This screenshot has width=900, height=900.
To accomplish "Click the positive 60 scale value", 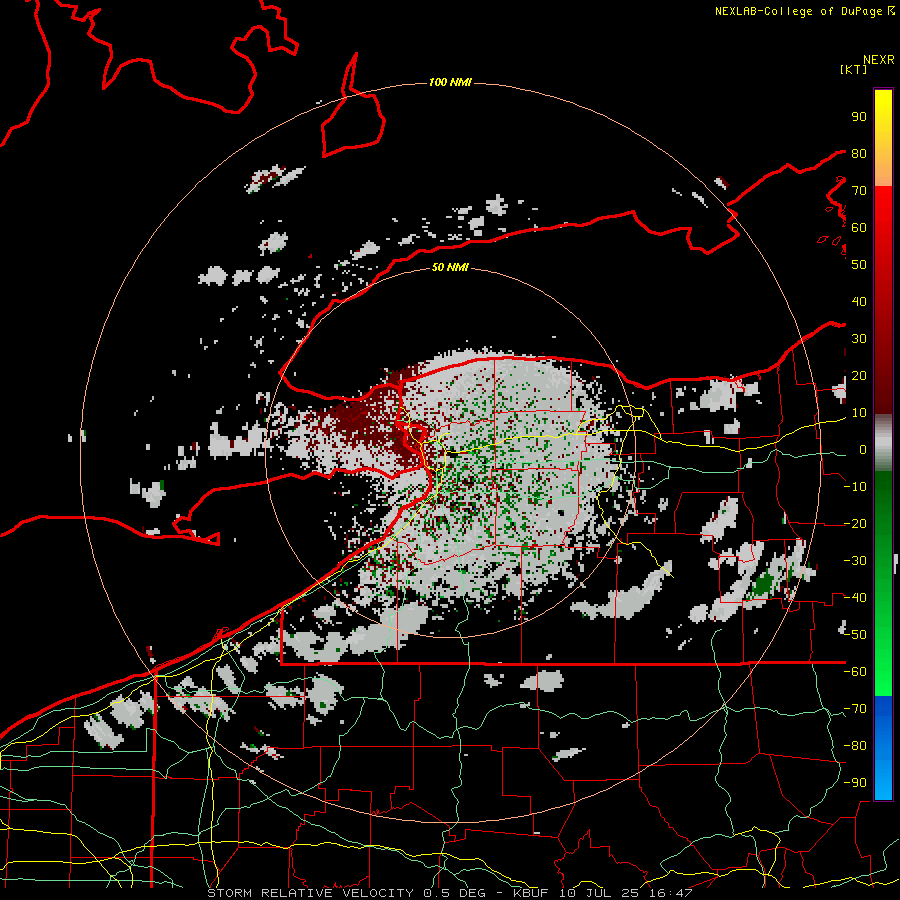I will 859,227.
